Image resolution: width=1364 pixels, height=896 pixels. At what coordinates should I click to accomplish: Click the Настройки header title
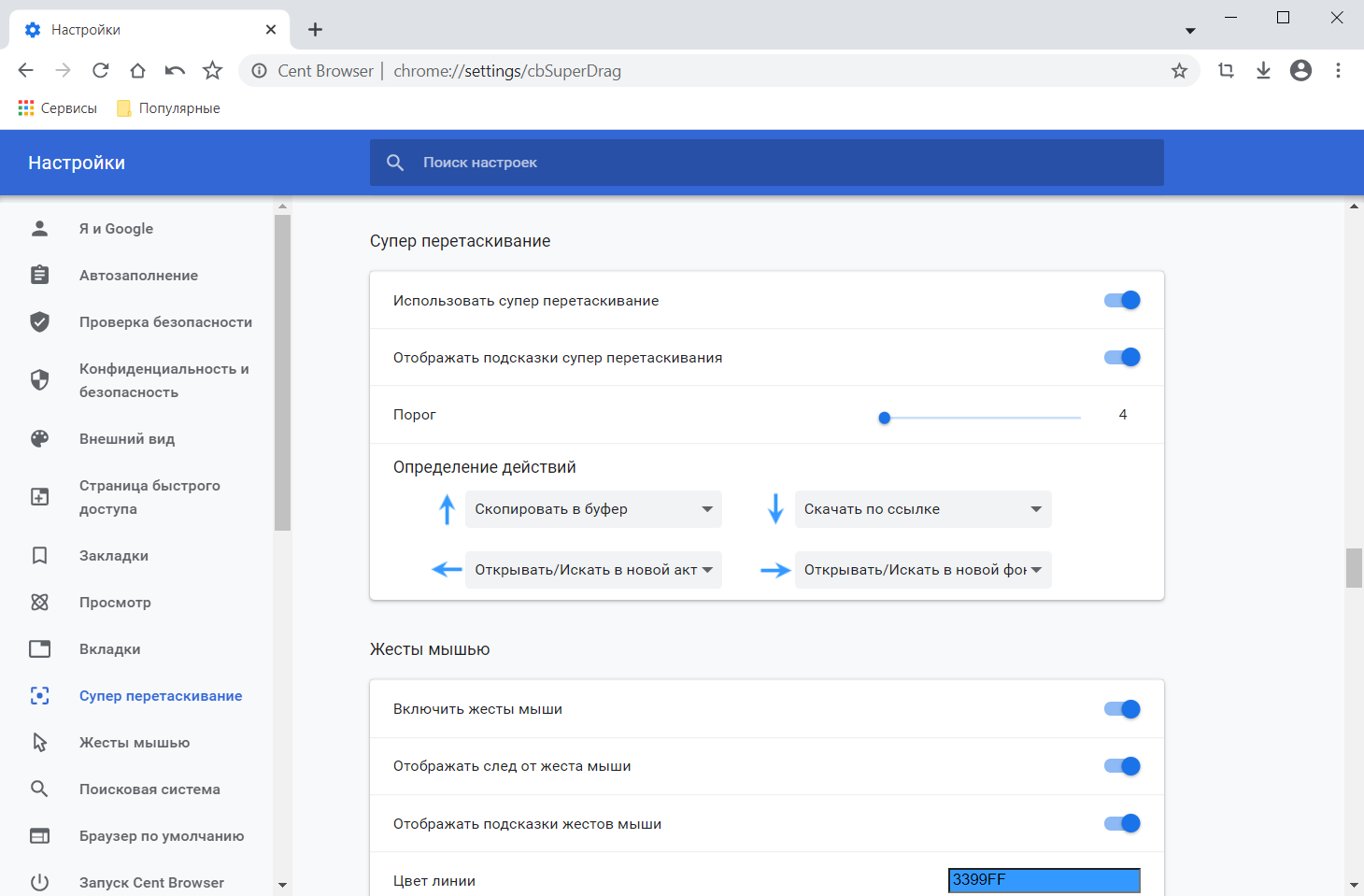pyautogui.click(x=77, y=163)
